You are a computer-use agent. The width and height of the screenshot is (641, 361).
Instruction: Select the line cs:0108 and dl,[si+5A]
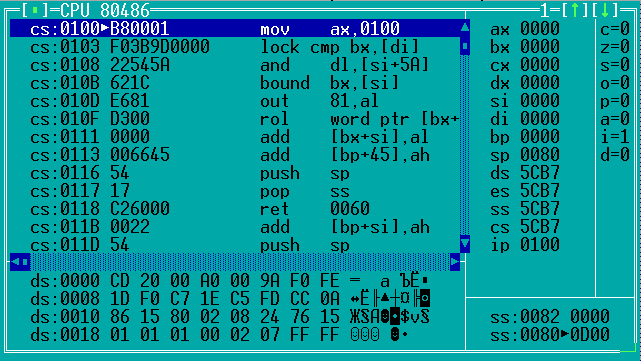click(x=235, y=64)
